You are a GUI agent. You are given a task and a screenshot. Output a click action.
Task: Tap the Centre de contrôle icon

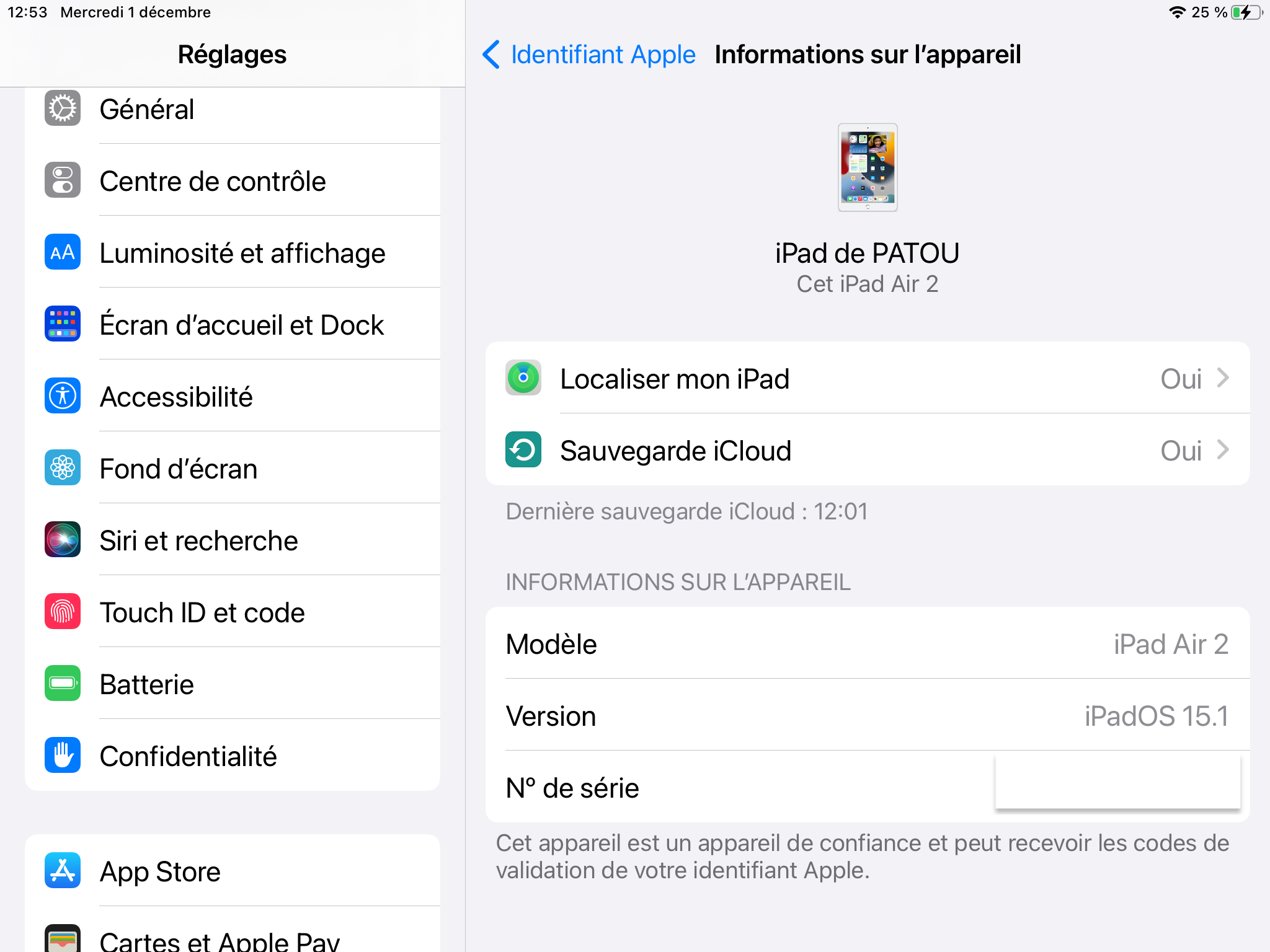tap(63, 180)
